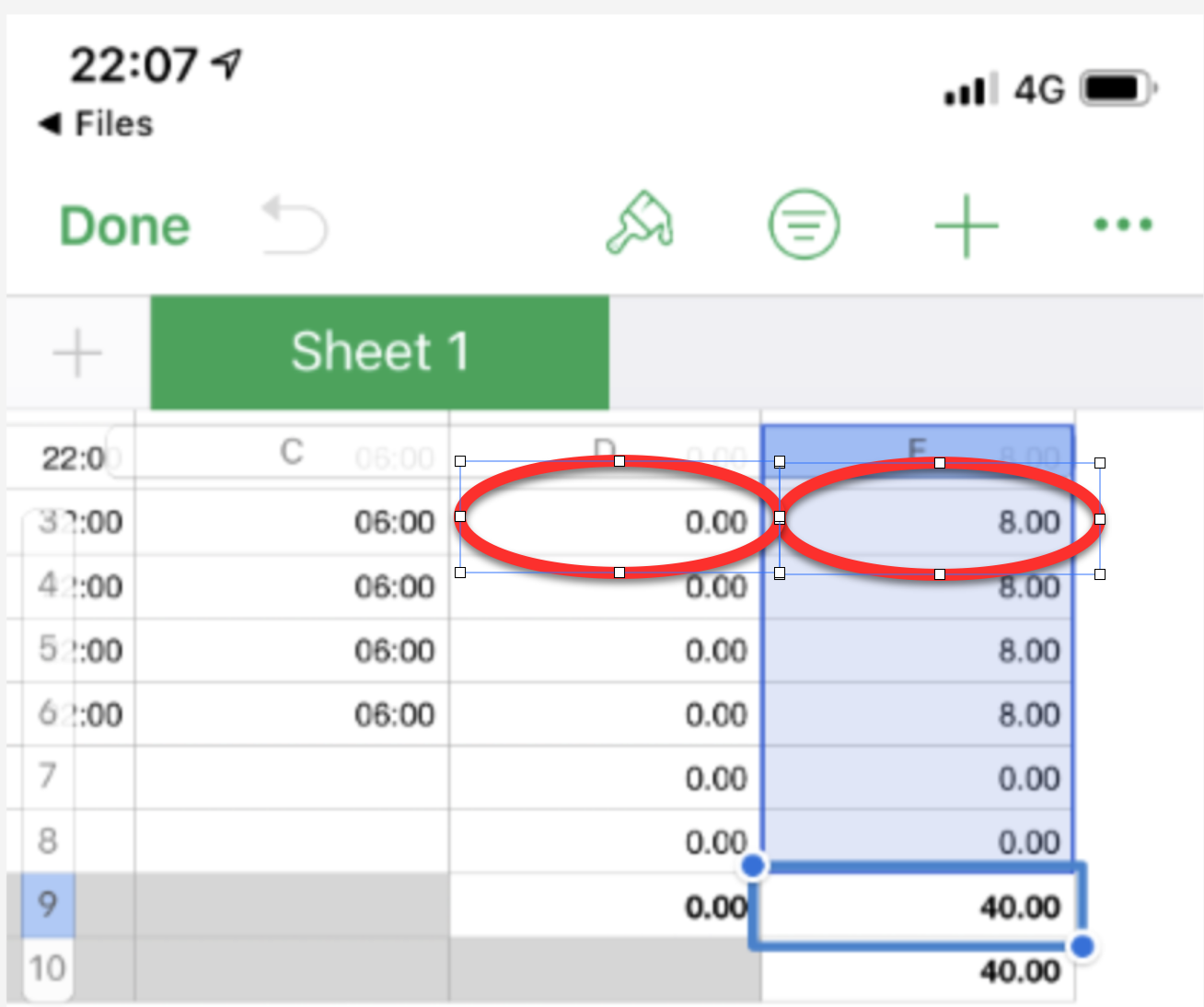
Task: Tap the battery status icon
Action: pyautogui.click(x=1117, y=89)
